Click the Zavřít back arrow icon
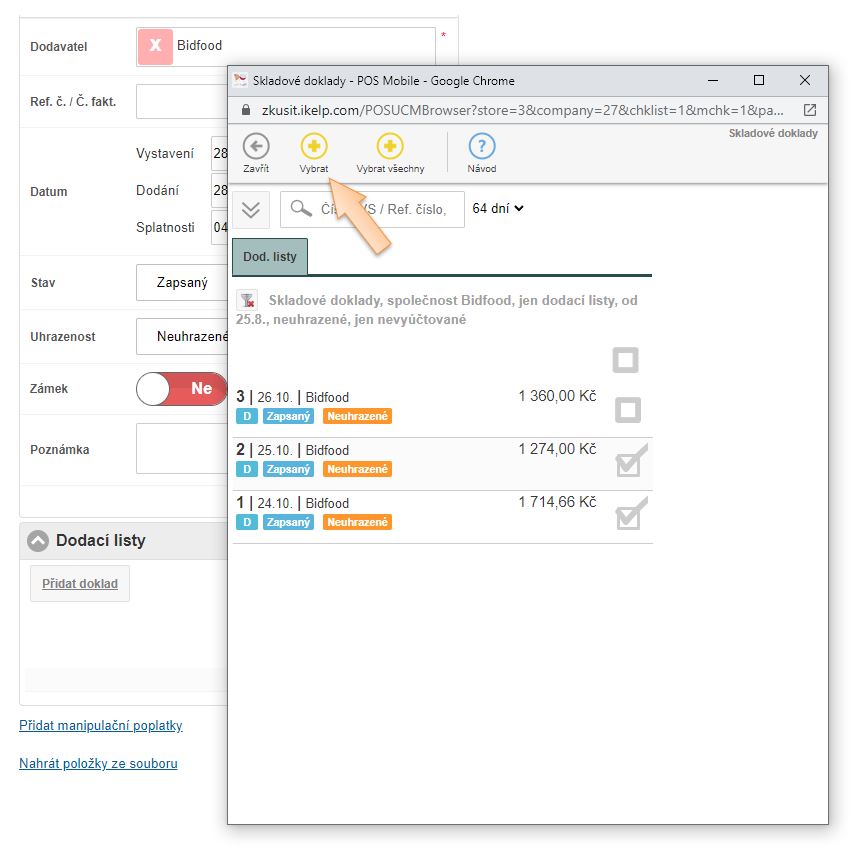The height and width of the screenshot is (847, 863). click(x=256, y=147)
